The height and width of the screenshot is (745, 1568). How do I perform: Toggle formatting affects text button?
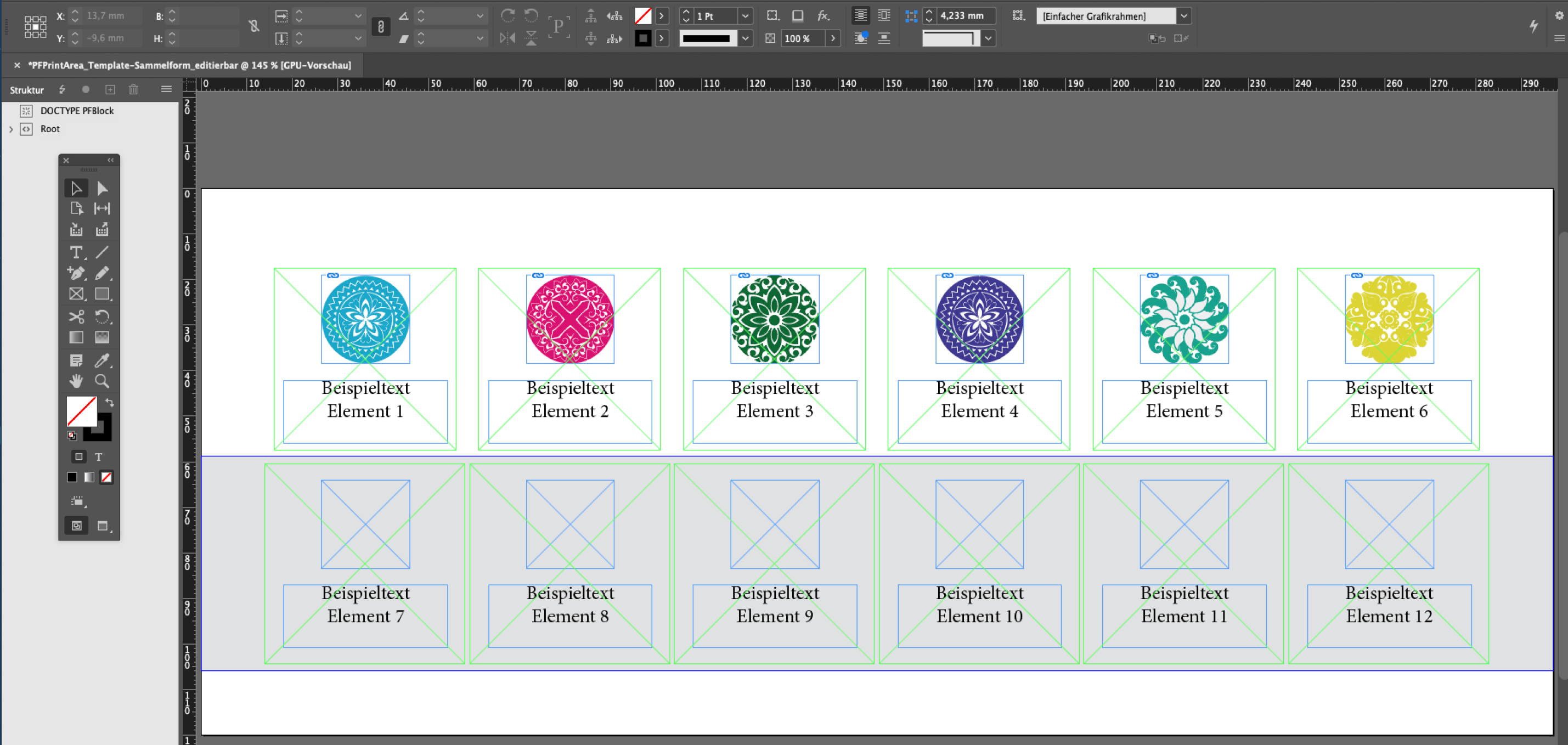click(x=99, y=456)
